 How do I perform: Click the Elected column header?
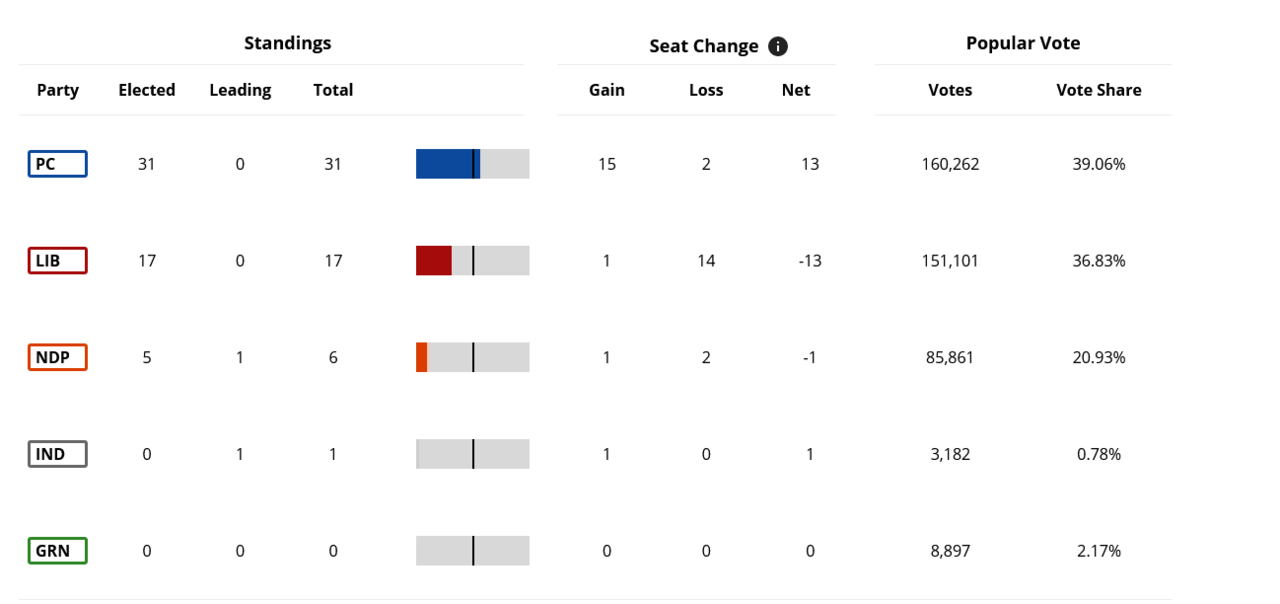coord(147,90)
